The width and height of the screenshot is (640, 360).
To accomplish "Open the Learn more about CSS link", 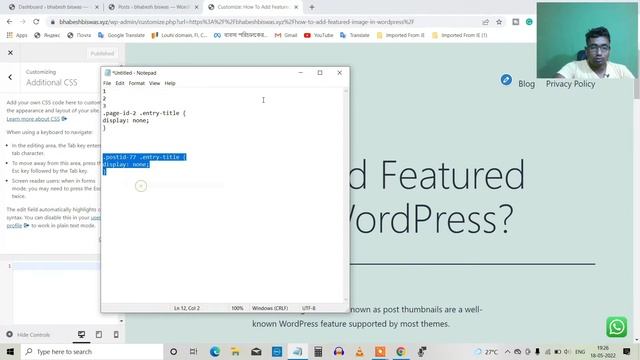I will (33, 119).
